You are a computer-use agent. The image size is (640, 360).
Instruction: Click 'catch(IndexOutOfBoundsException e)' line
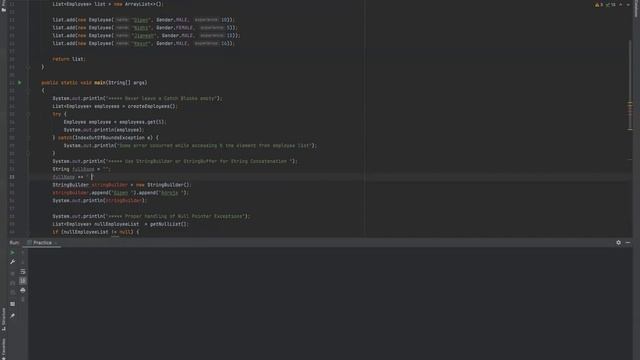106,138
